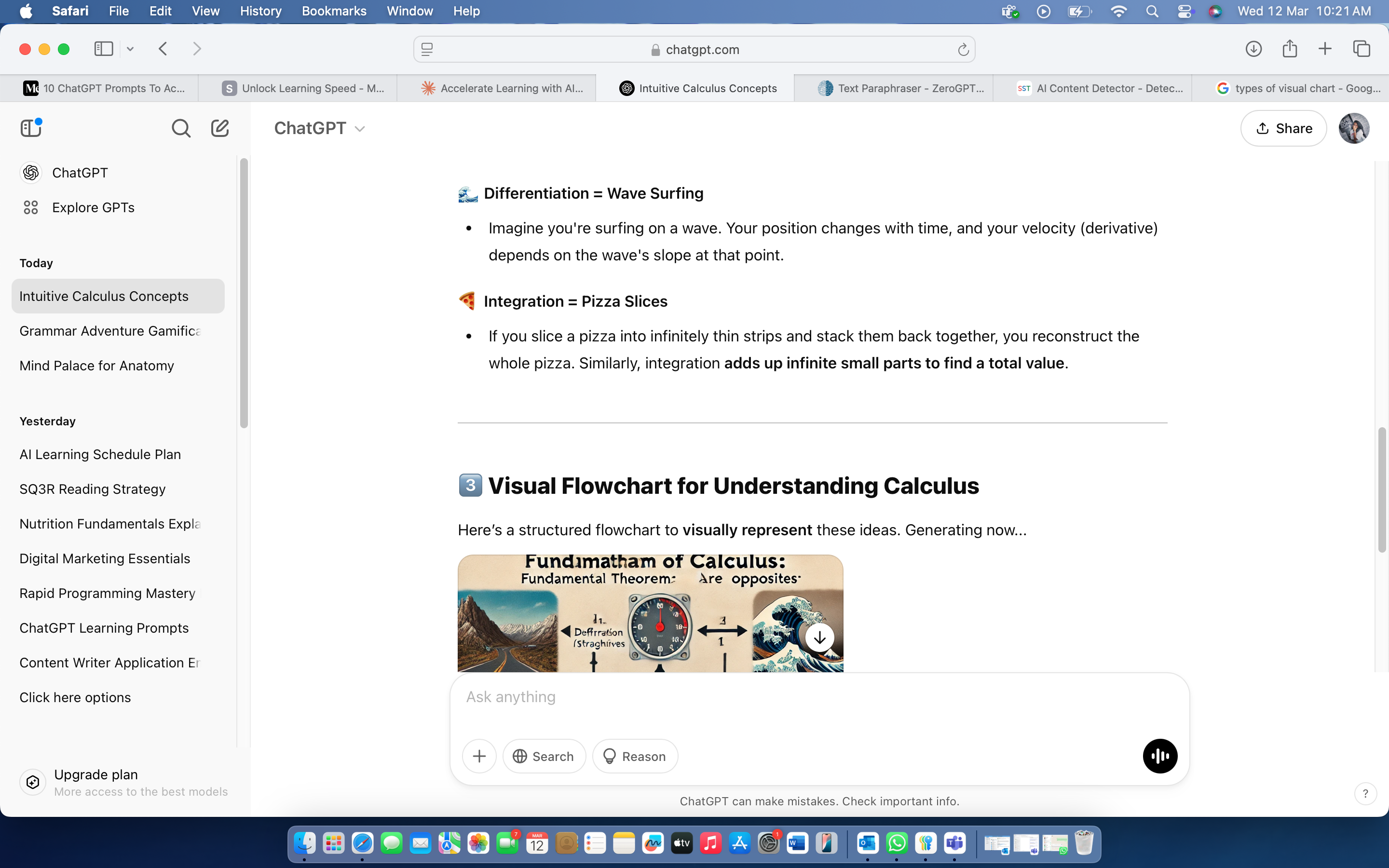Open Explore GPTs grid icon

31,207
